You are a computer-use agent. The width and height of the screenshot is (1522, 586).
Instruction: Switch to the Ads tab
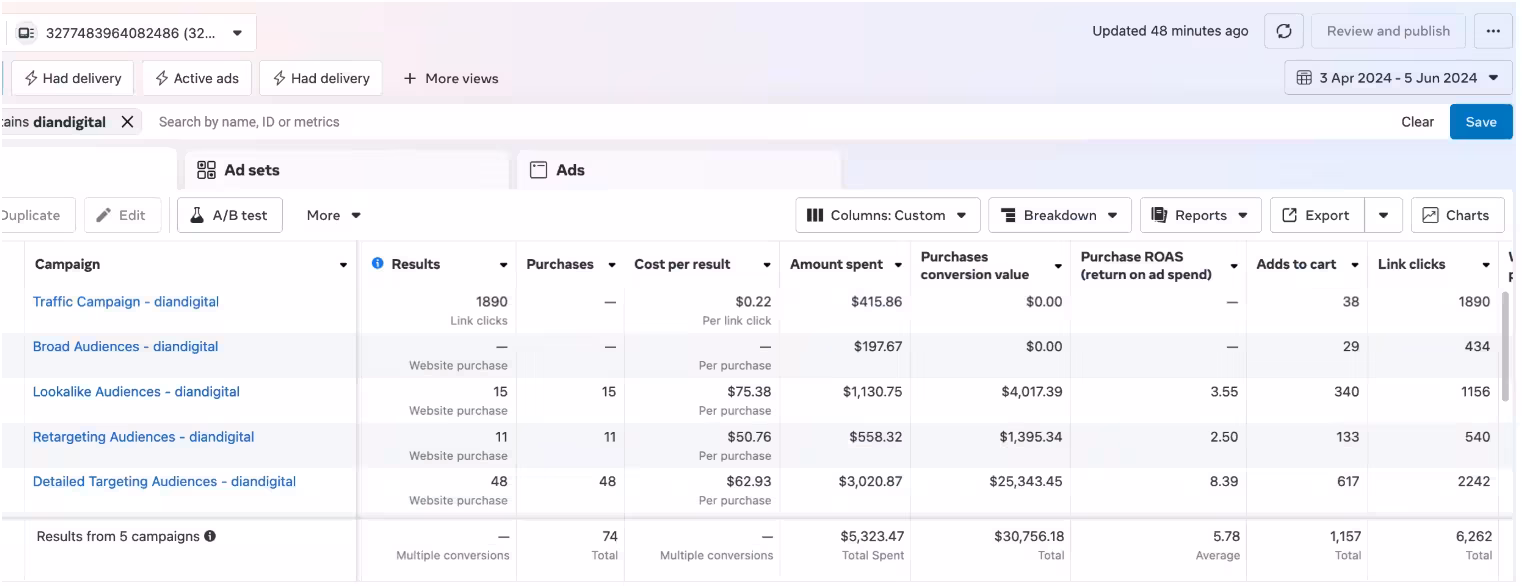pyautogui.click(x=679, y=170)
